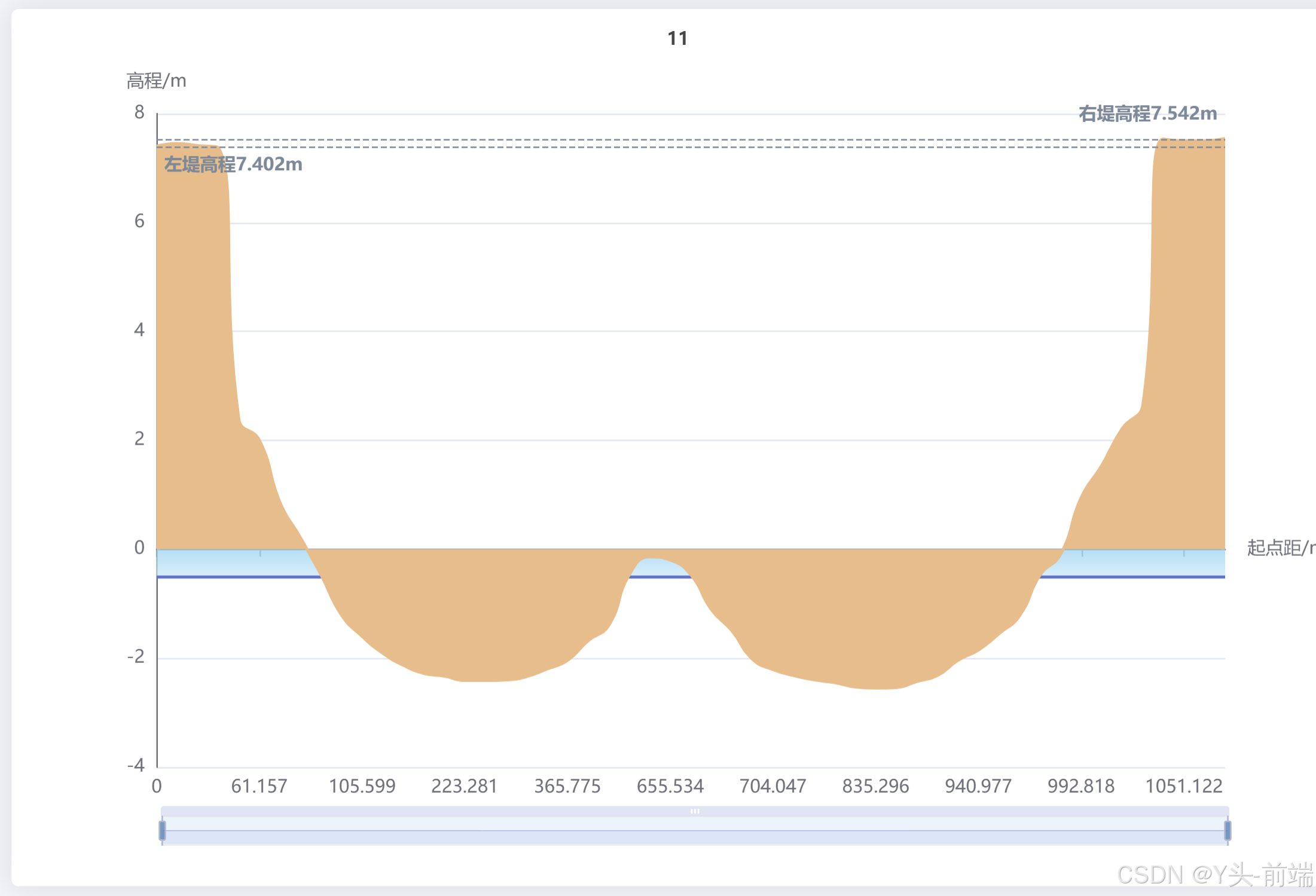Click the 左堤高程7.402m label
The height and width of the screenshot is (896, 1316).
233,164
